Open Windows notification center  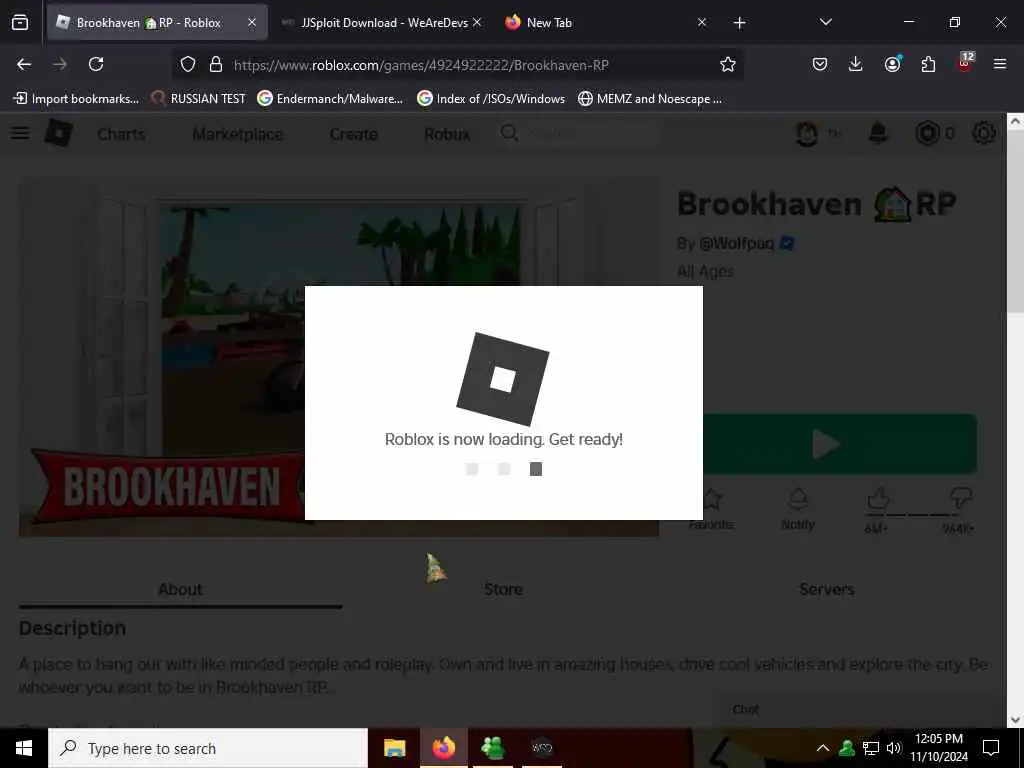[x=991, y=748]
